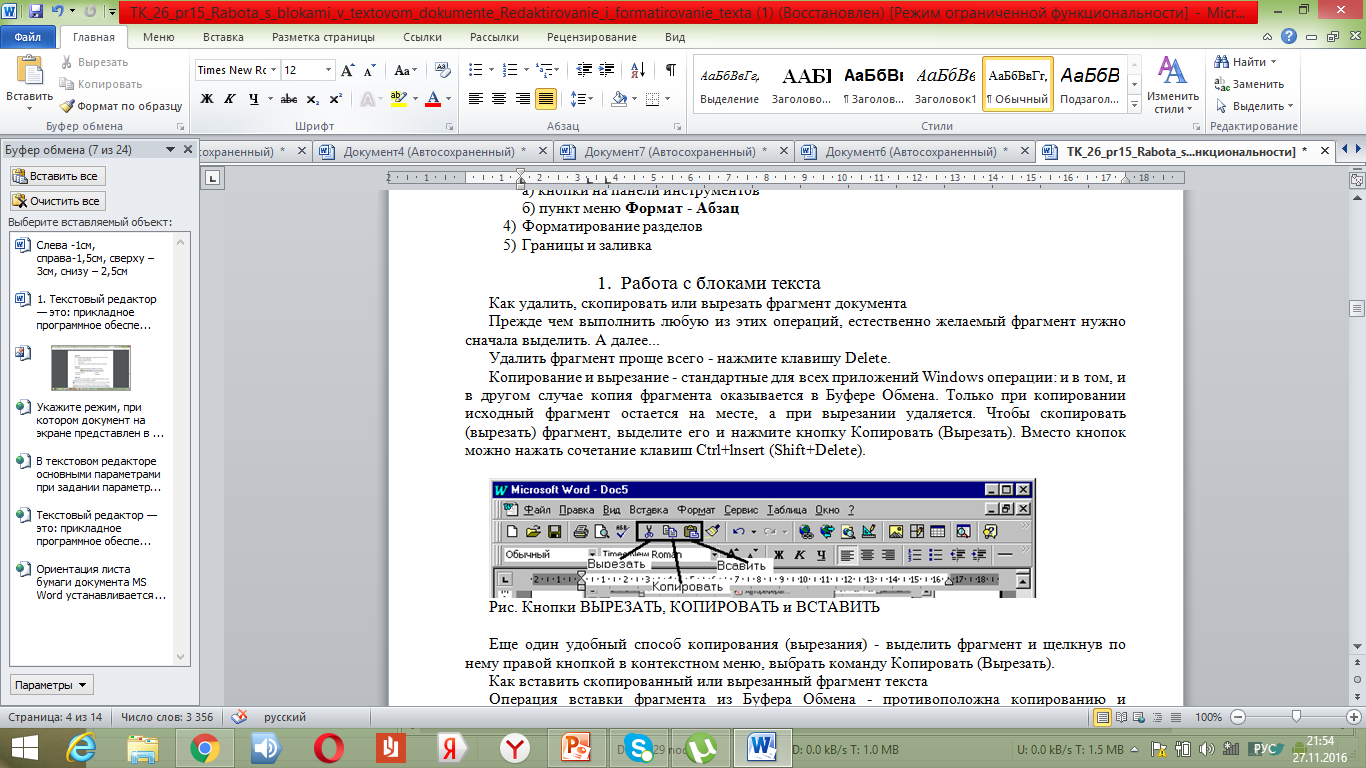Screen dimensions: 1366x768
Task: Click the Format Painter (Формат по образцу) button
Action: click(121, 106)
